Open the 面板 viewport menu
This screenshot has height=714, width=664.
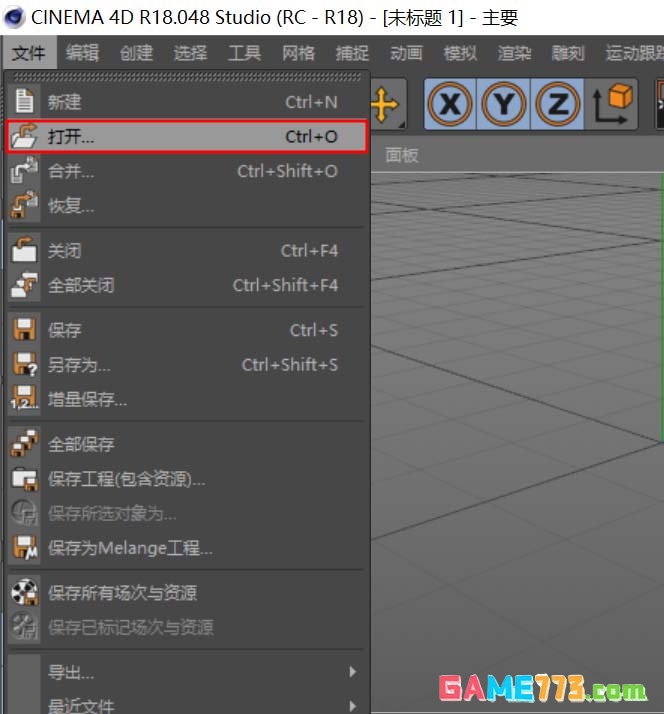tap(401, 155)
